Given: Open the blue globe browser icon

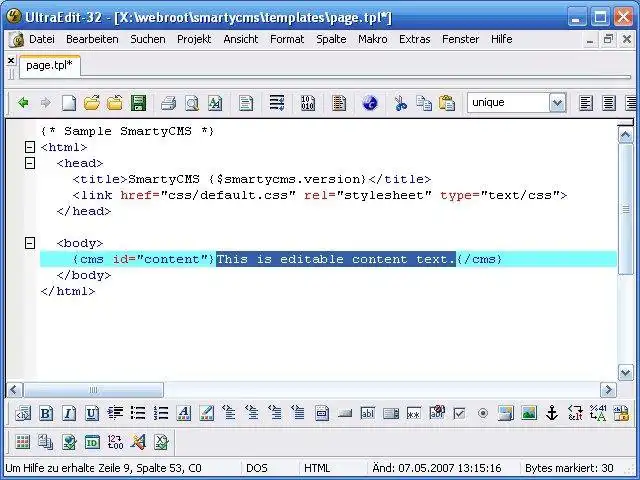Looking at the screenshot, I should [x=370, y=103].
